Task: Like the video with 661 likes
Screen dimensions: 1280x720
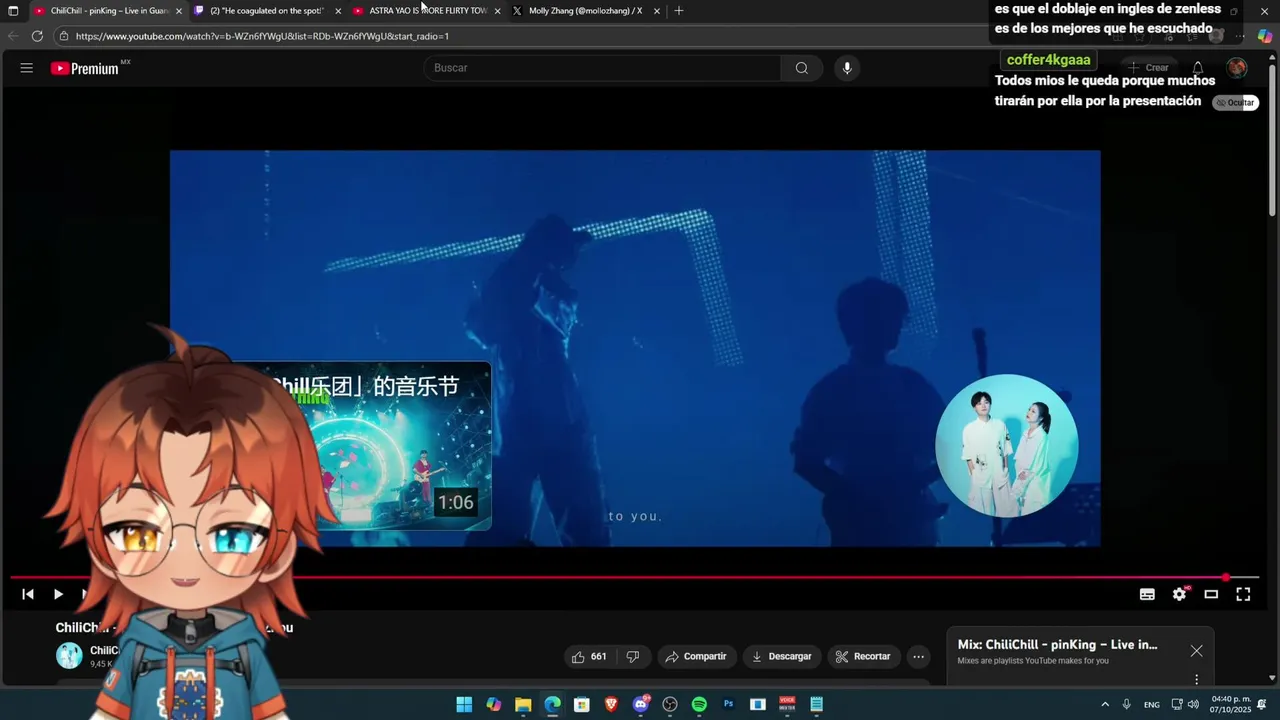Action: [588, 657]
